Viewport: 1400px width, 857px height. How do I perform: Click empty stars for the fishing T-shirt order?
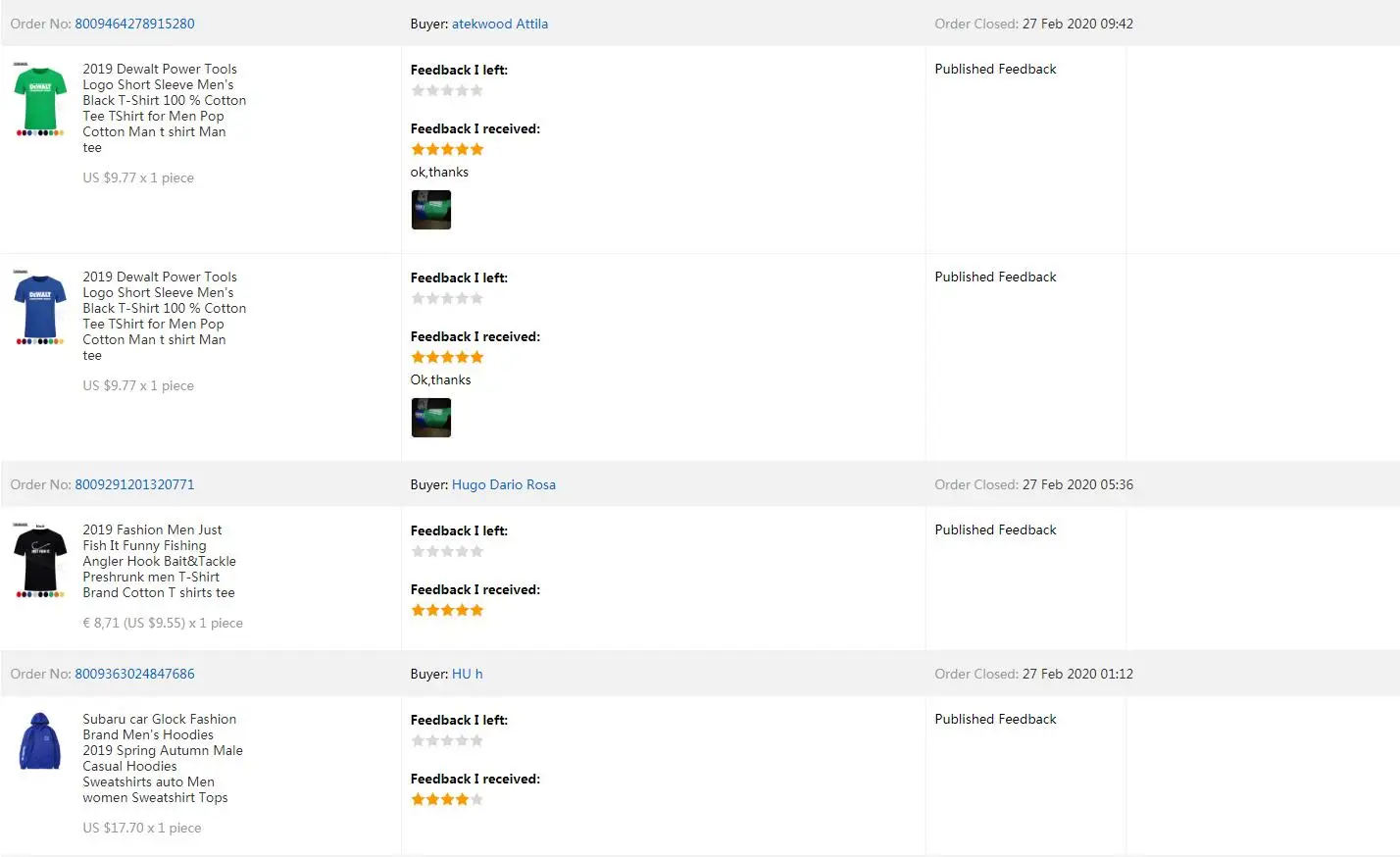point(447,551)
